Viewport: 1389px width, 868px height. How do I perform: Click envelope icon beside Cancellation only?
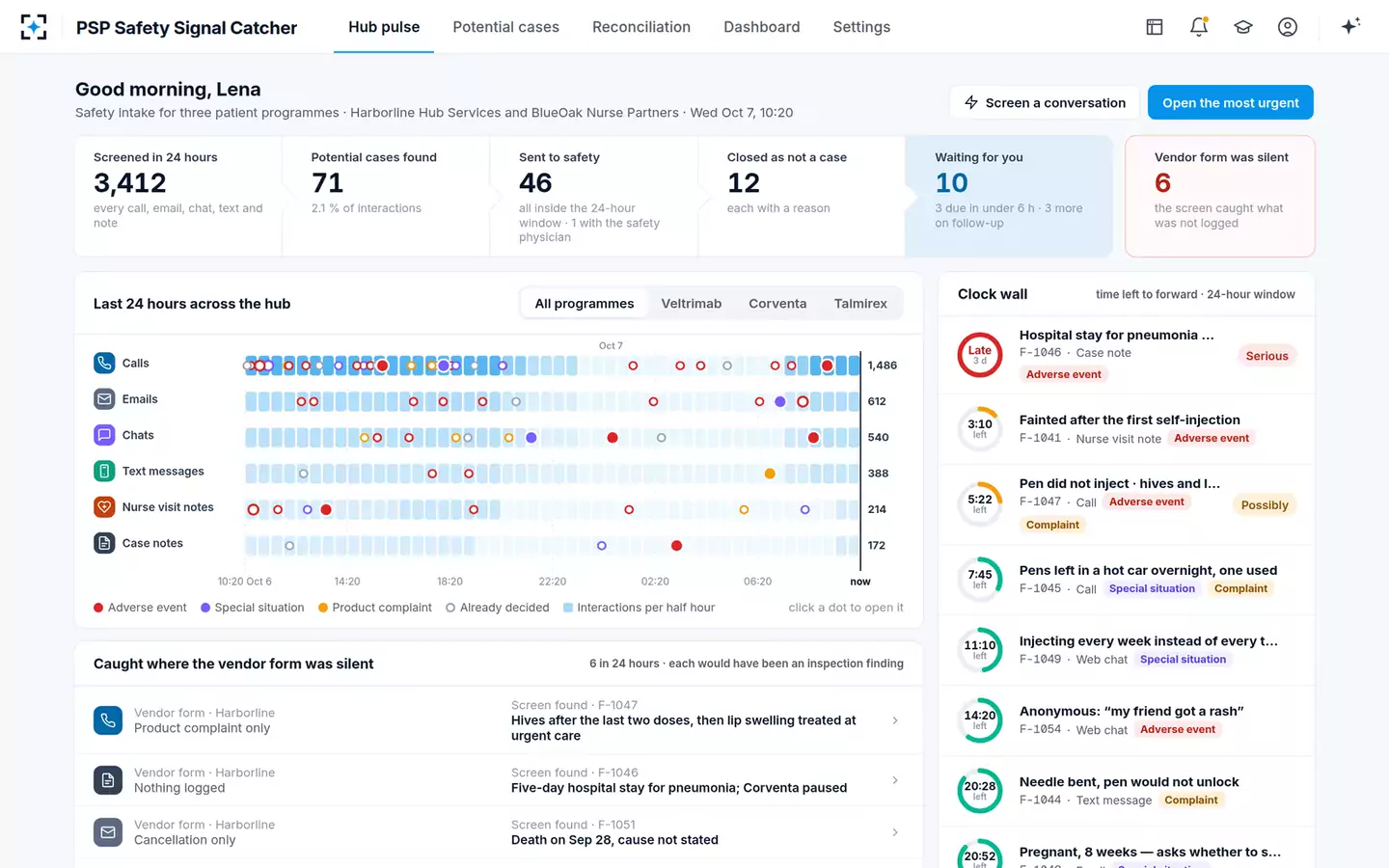[108, 832]
